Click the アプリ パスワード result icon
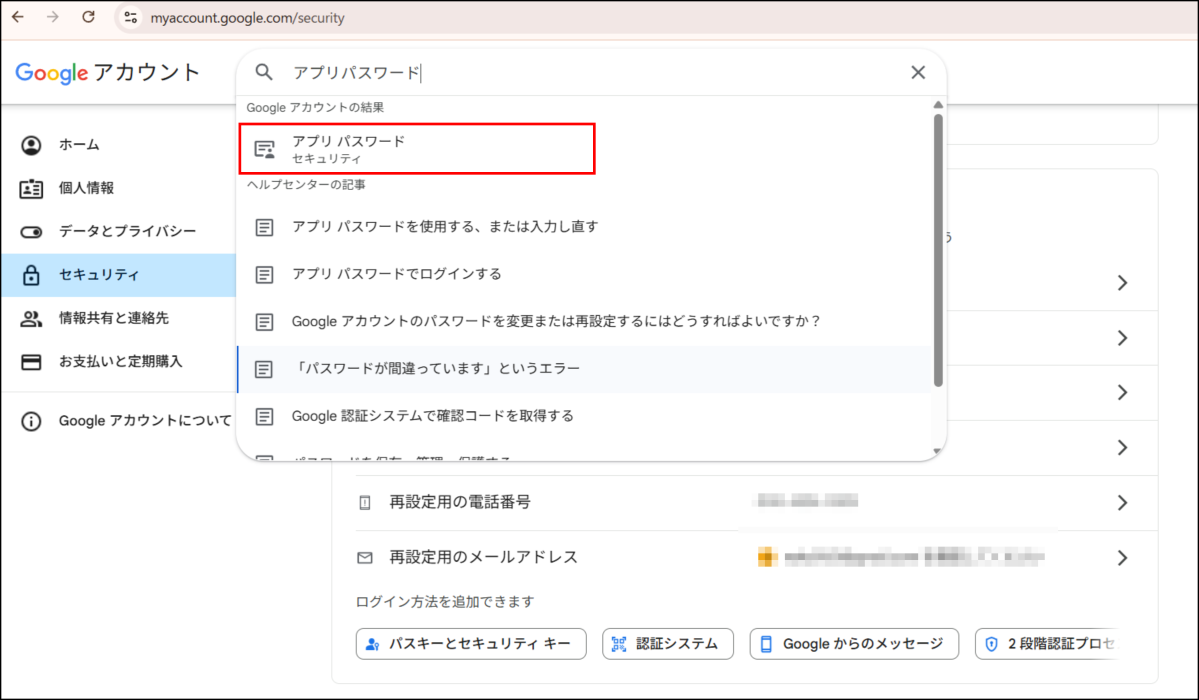The image size is (1199, 700). click(x=265, y=149)
